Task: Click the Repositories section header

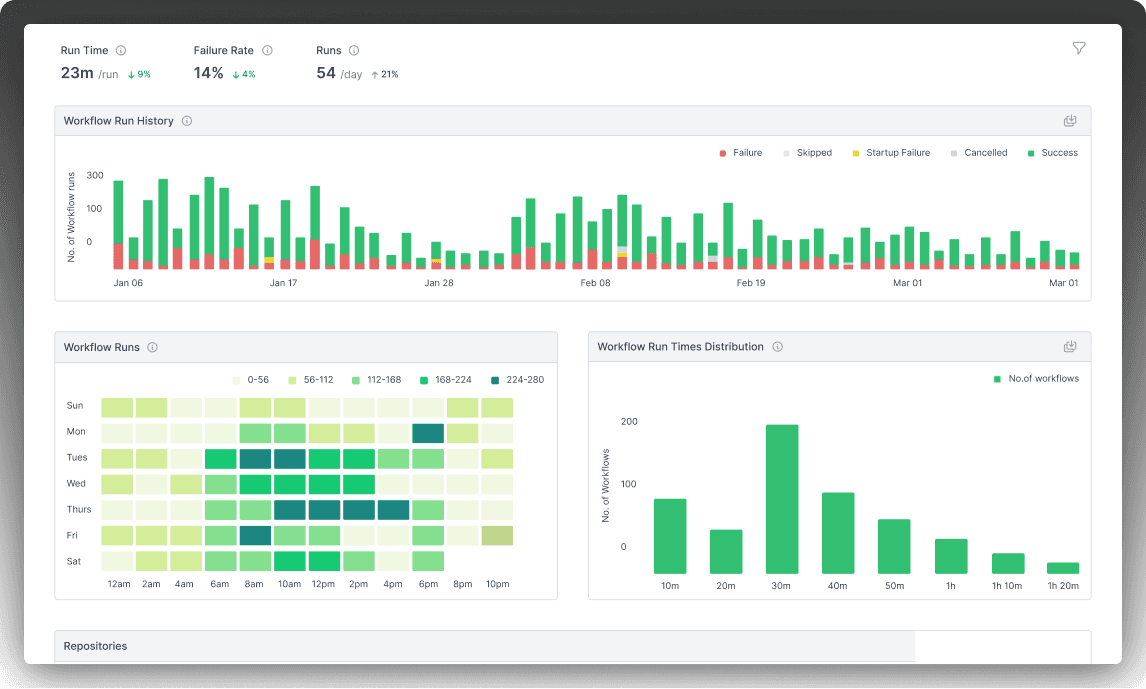Action: point(96,645)
